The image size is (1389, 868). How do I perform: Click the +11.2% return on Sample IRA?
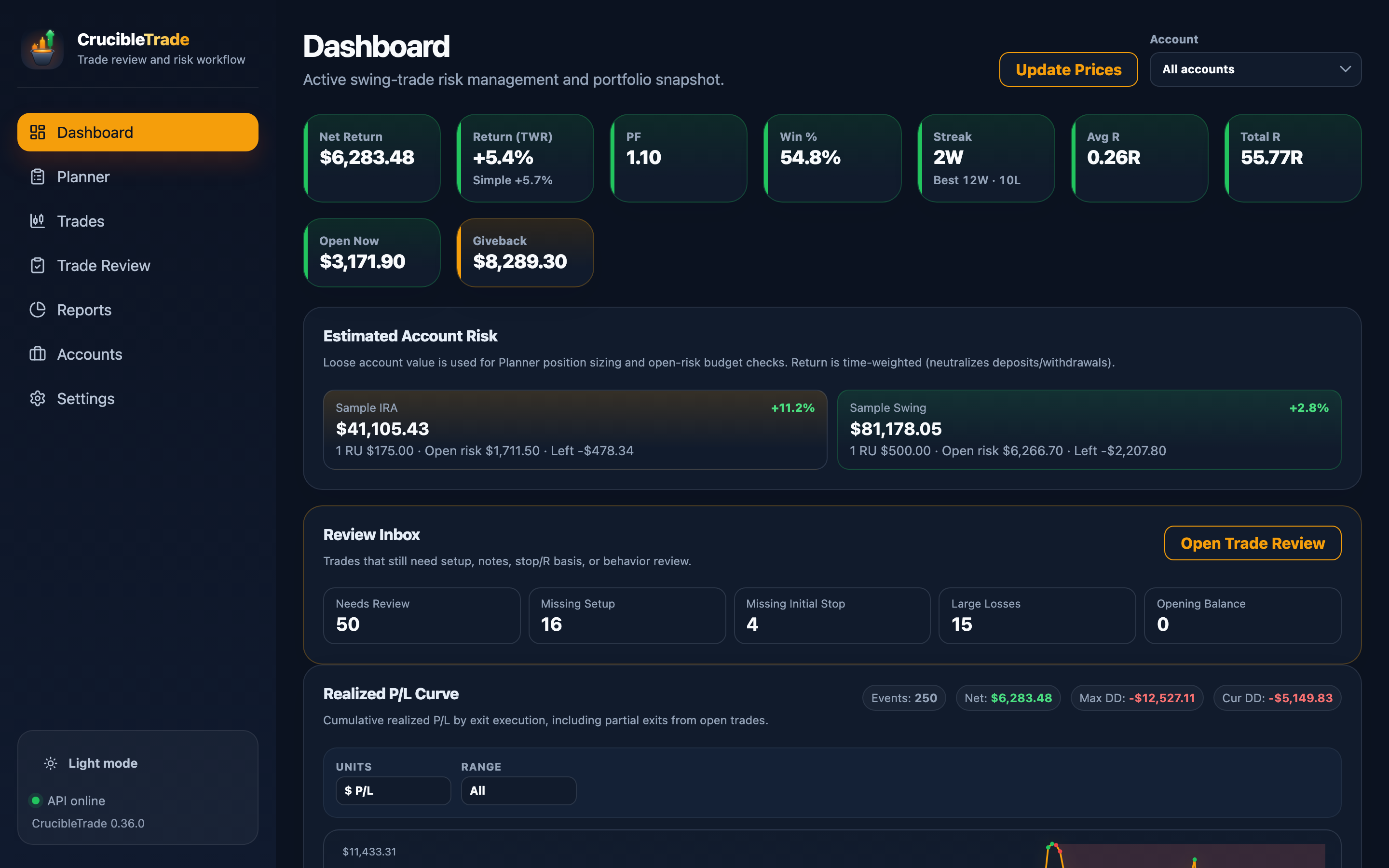pos(793,407)
